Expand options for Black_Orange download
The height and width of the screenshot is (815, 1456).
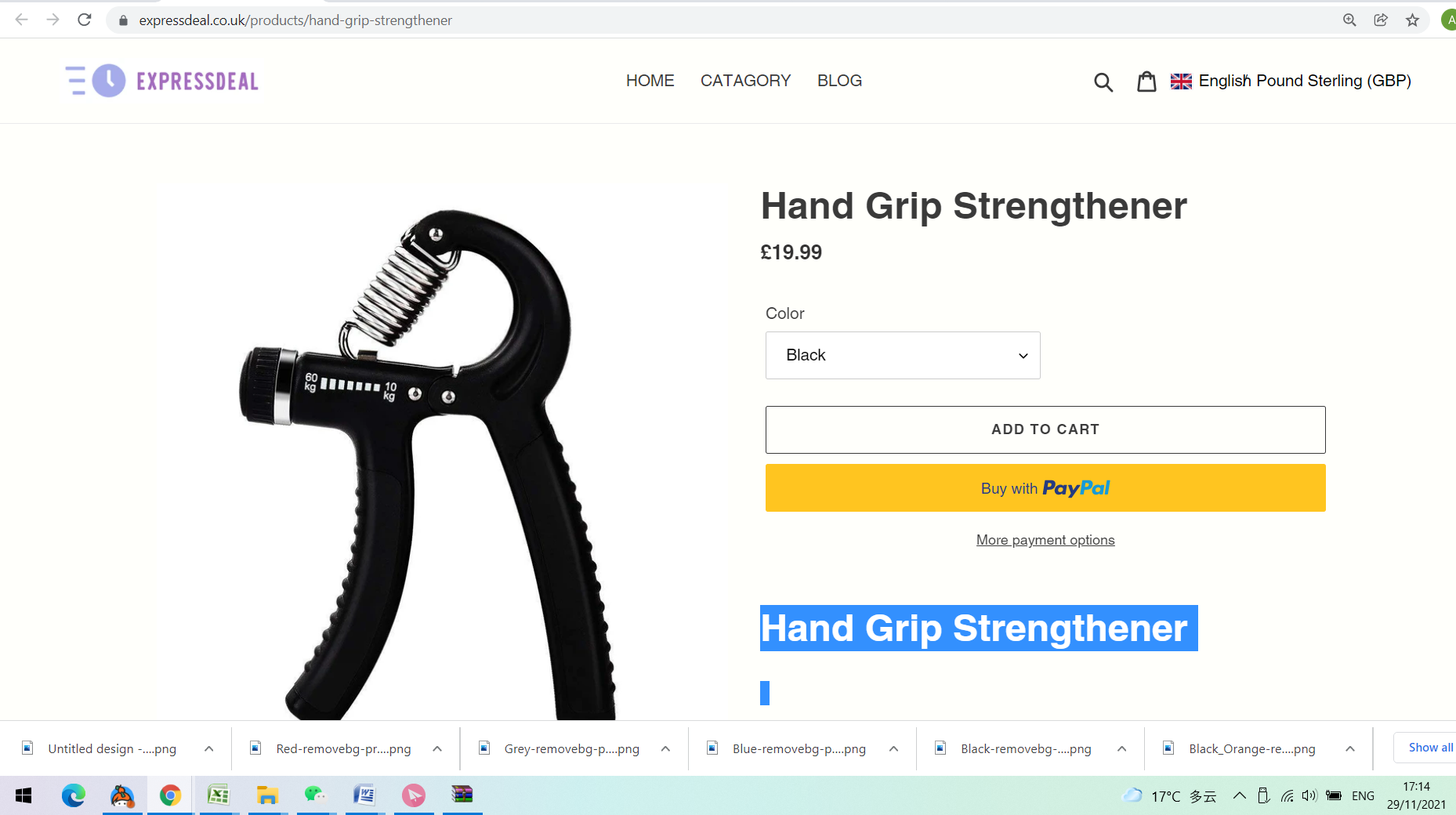coord(1350,748)
